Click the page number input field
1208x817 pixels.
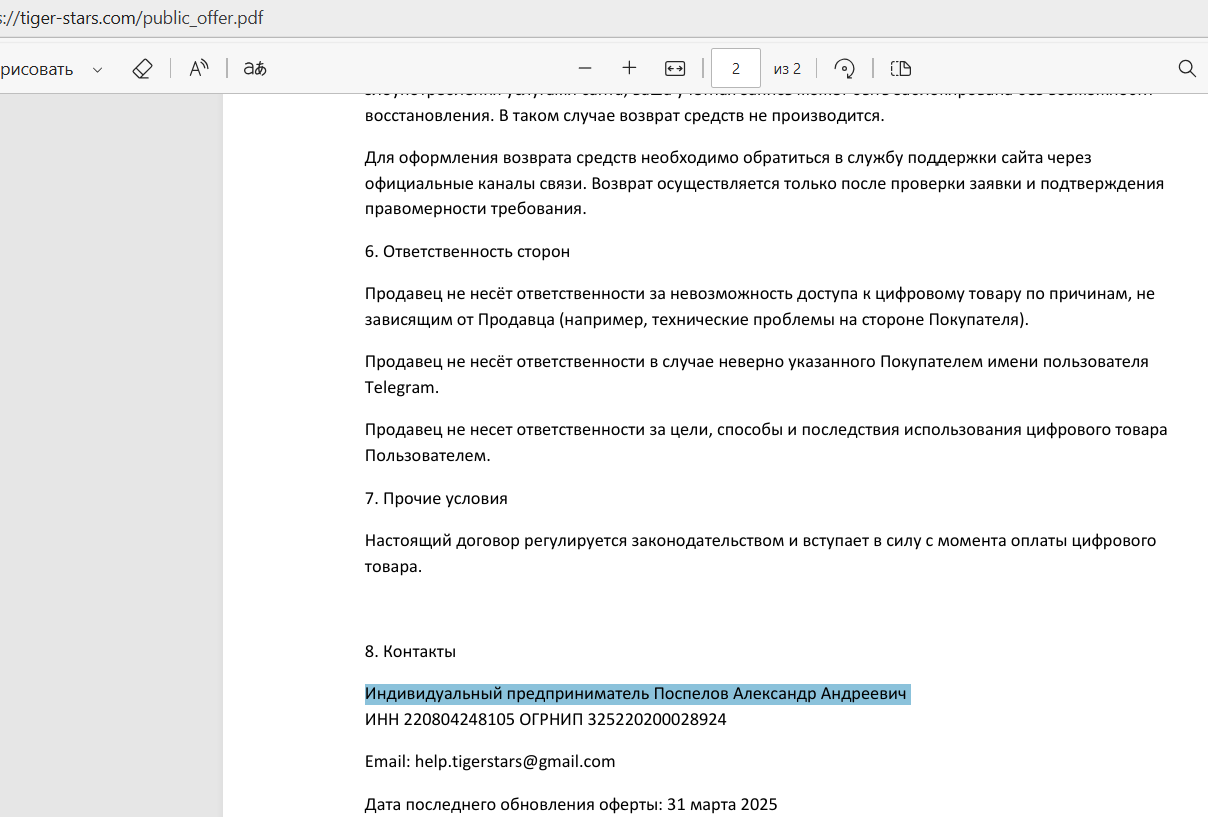pyautogui.click(x=735, y=68)
